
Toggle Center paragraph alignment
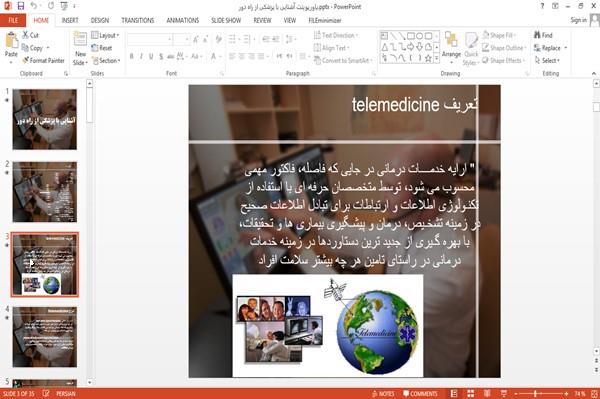click(x=242, y=57)
